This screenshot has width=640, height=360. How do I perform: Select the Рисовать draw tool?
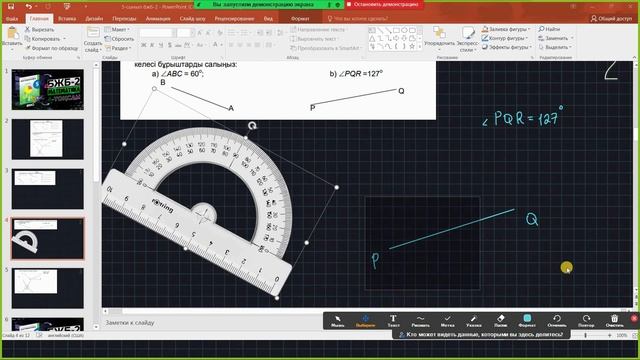coord(420,321)
